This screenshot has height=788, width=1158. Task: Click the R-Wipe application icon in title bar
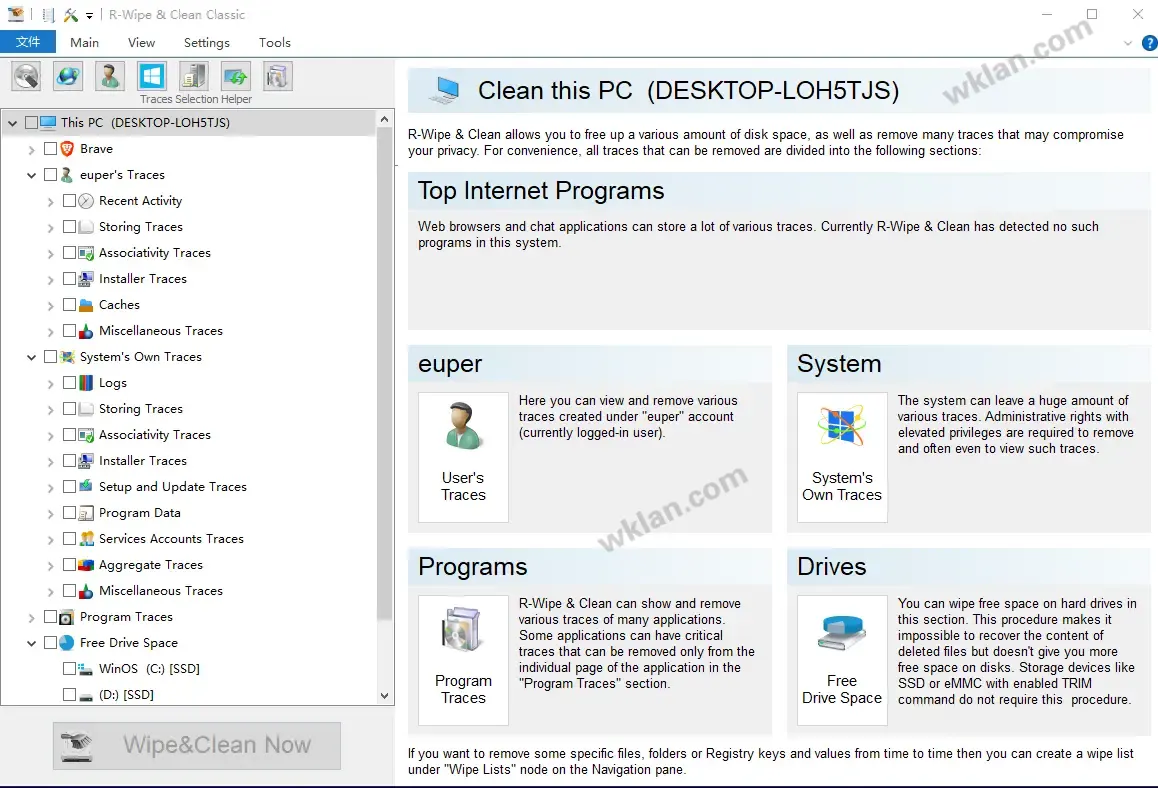(x=16, y=14)
